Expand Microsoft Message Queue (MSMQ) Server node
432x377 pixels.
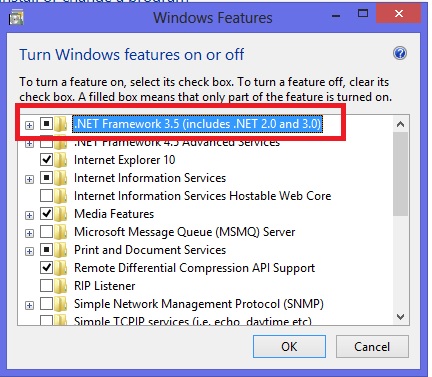29,233
